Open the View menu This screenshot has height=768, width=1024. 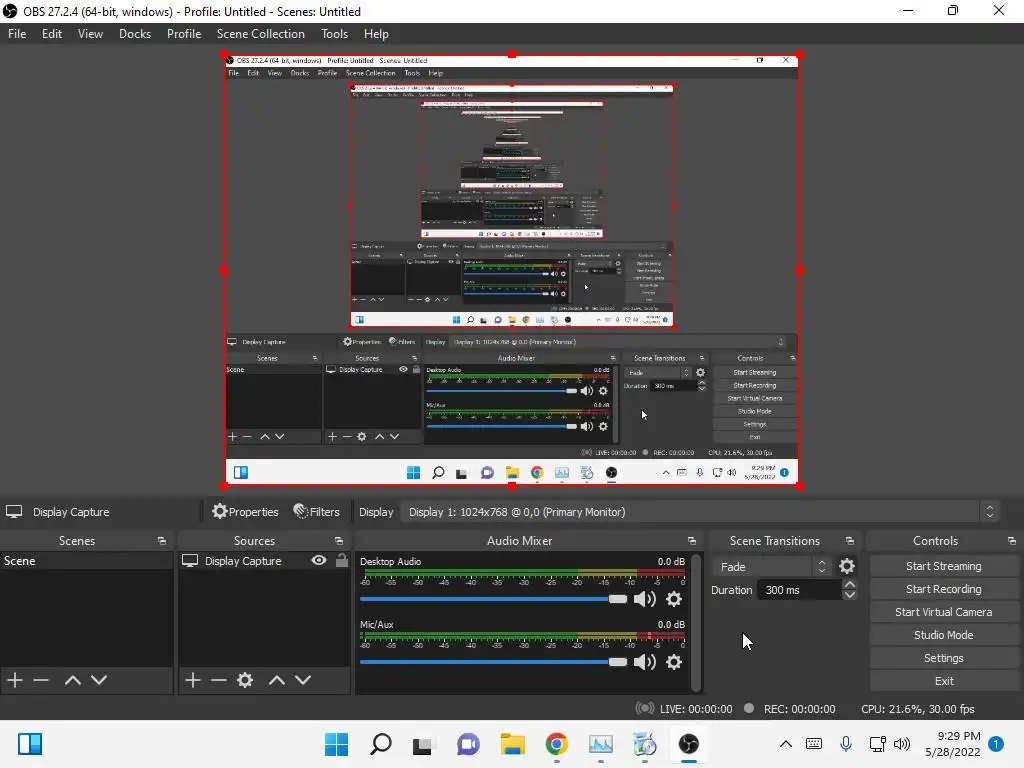90,34
